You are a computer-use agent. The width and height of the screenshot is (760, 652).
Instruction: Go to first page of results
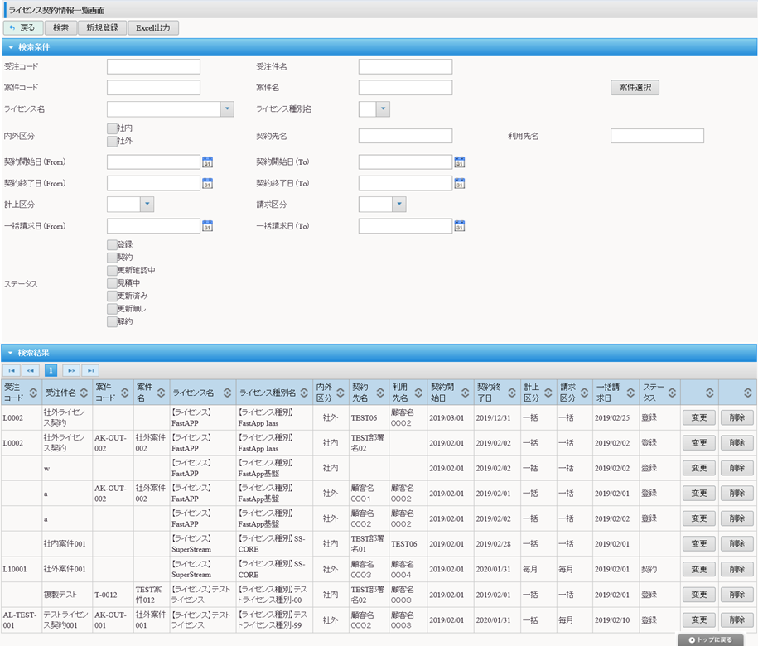[x=12, y=371]
